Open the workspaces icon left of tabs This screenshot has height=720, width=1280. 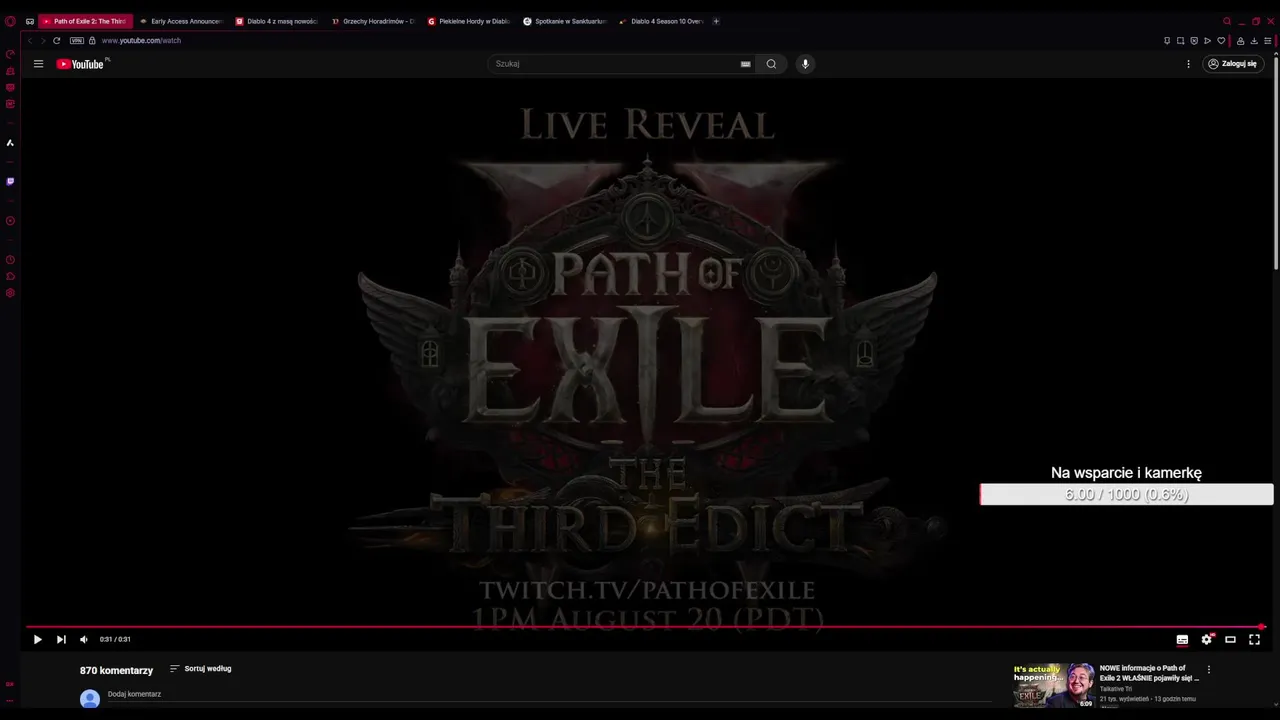coord(29,21)
